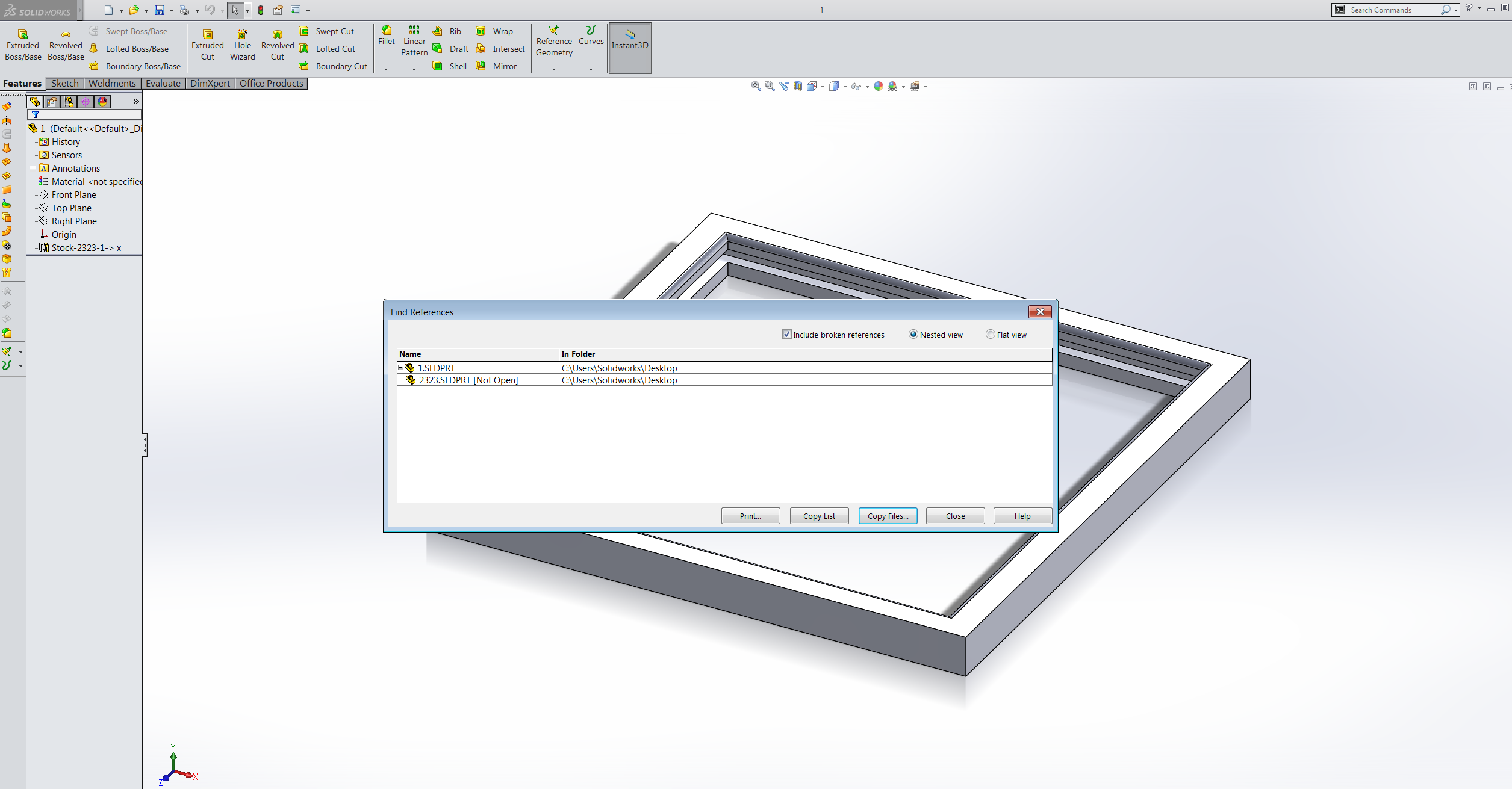Open the Linear Pattern tool

click(414, 31)
